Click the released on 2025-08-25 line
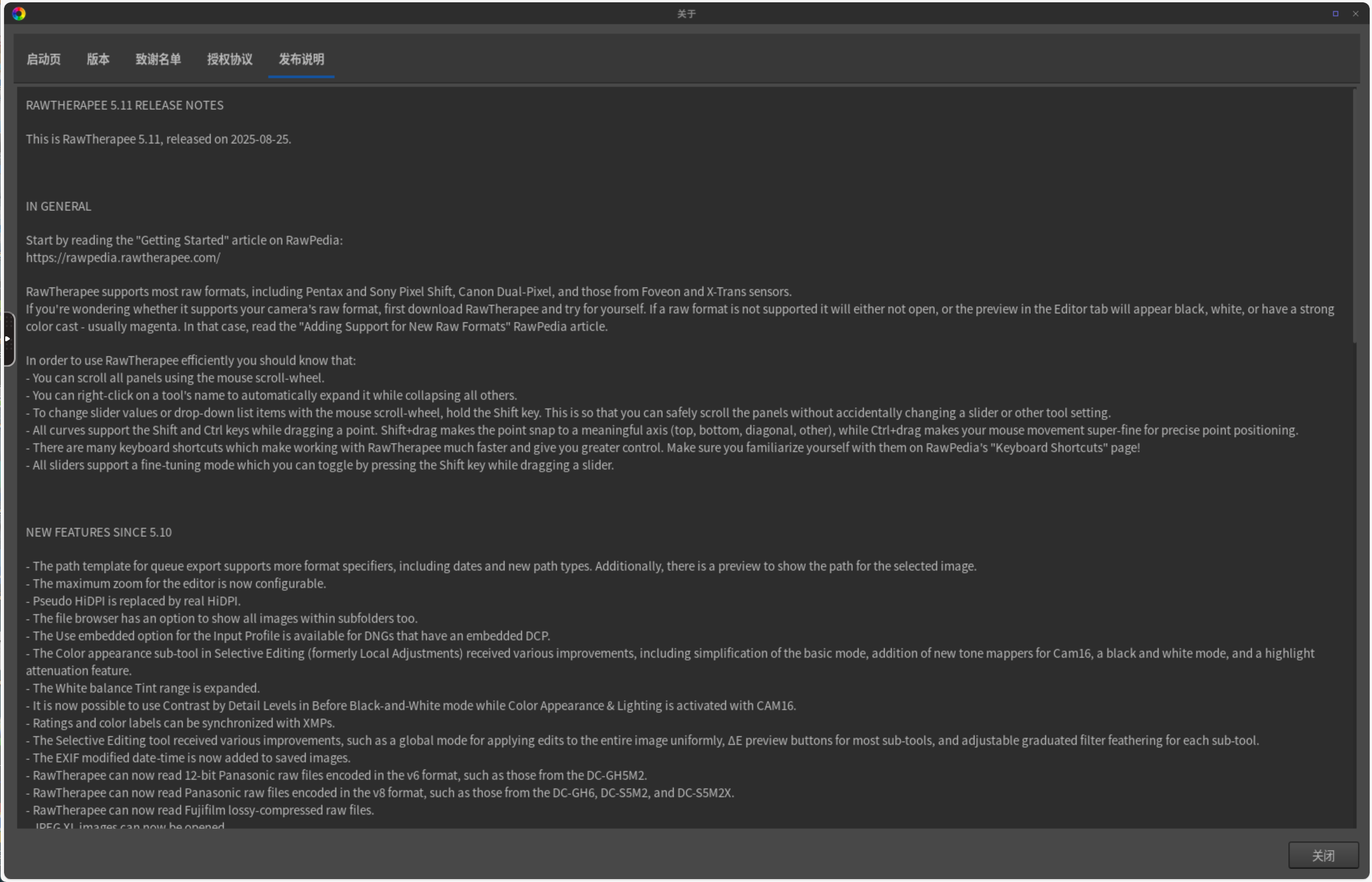1372x882 pixels. point(158,139)
